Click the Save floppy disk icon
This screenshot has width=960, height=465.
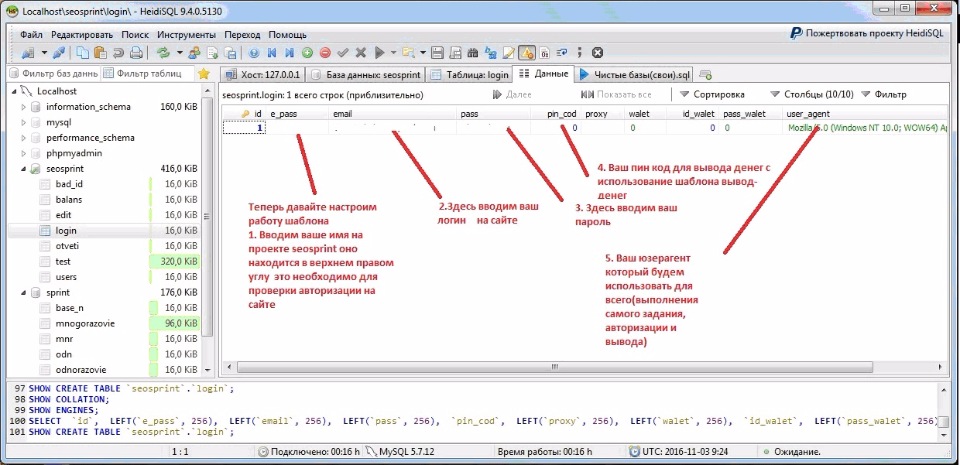(x=437, y=53)
